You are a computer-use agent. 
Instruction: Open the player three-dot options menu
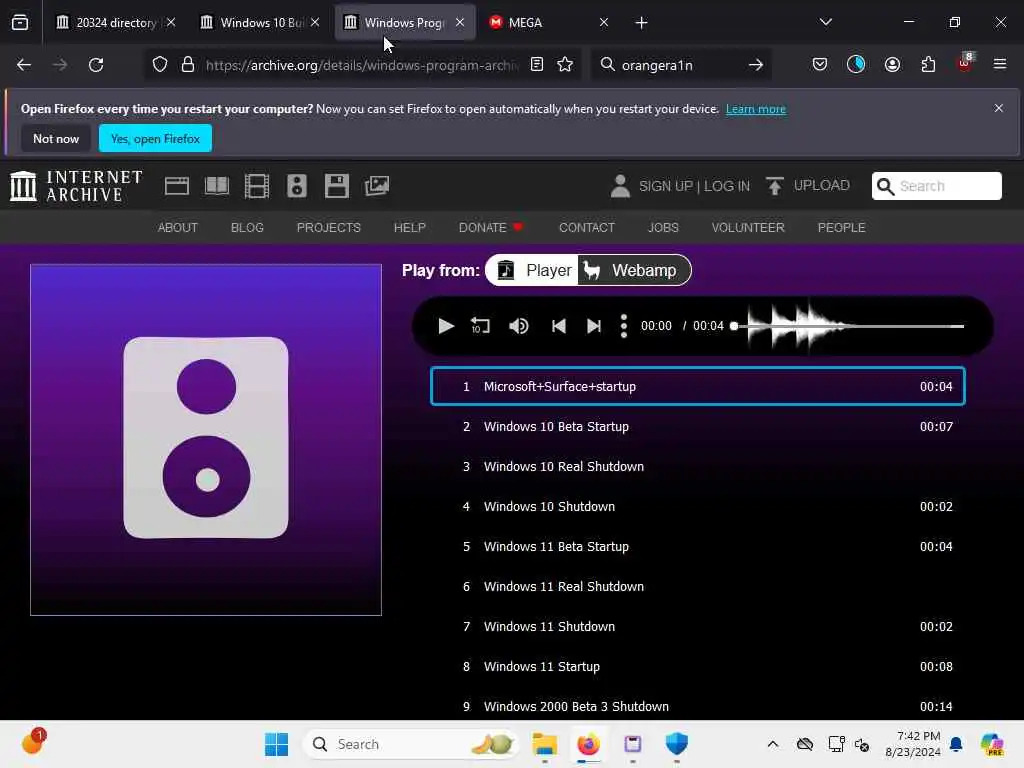tap(624, 326)
